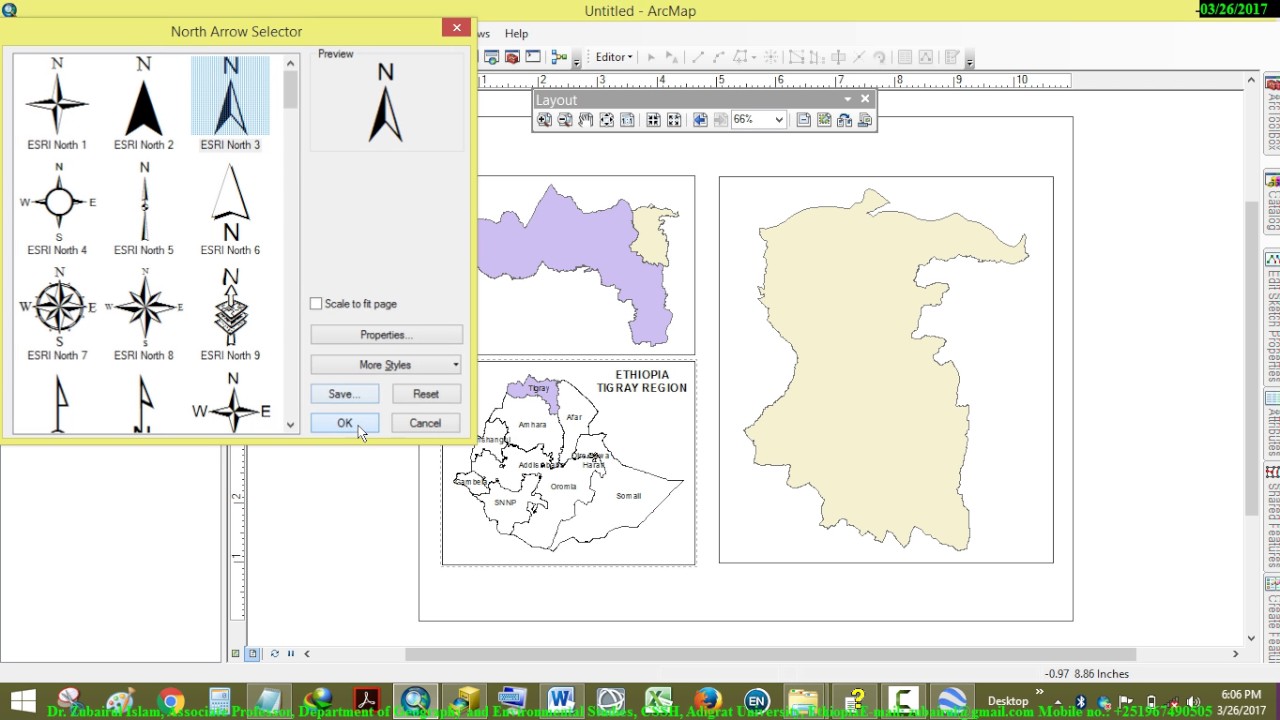Screen dimensions: 1280x720
Task: Click Data Driven Pages setup icon
Action: [x=865, y=120]
